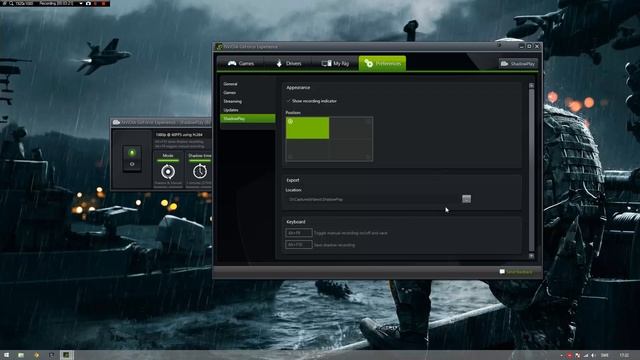This screenshot has height=360, width=640.
Task: Click the ShadowPlay button at top right
Action: click(518, 64)
